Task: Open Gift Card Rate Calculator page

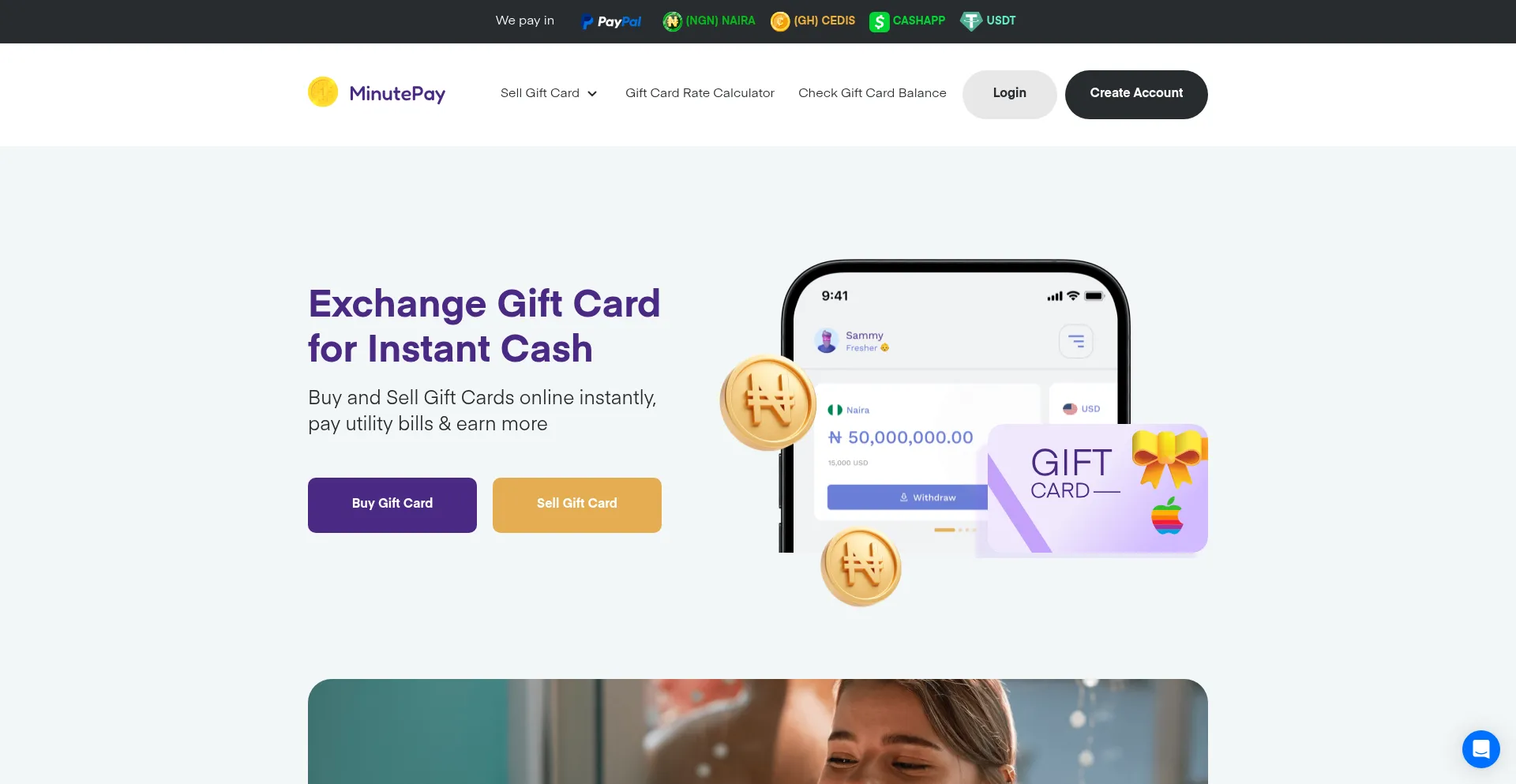Action: tap(700, 93)
